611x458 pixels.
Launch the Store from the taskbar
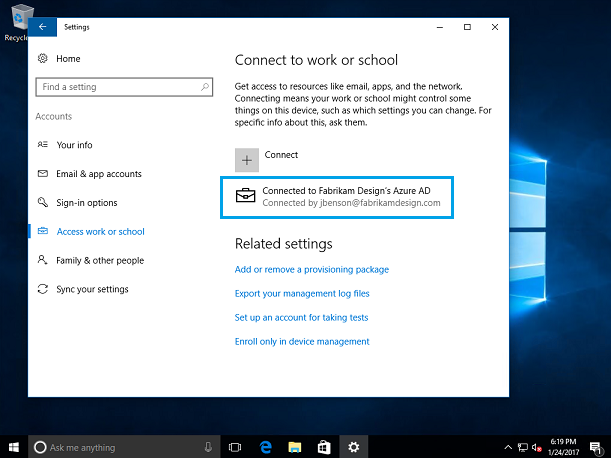(325, 447)
